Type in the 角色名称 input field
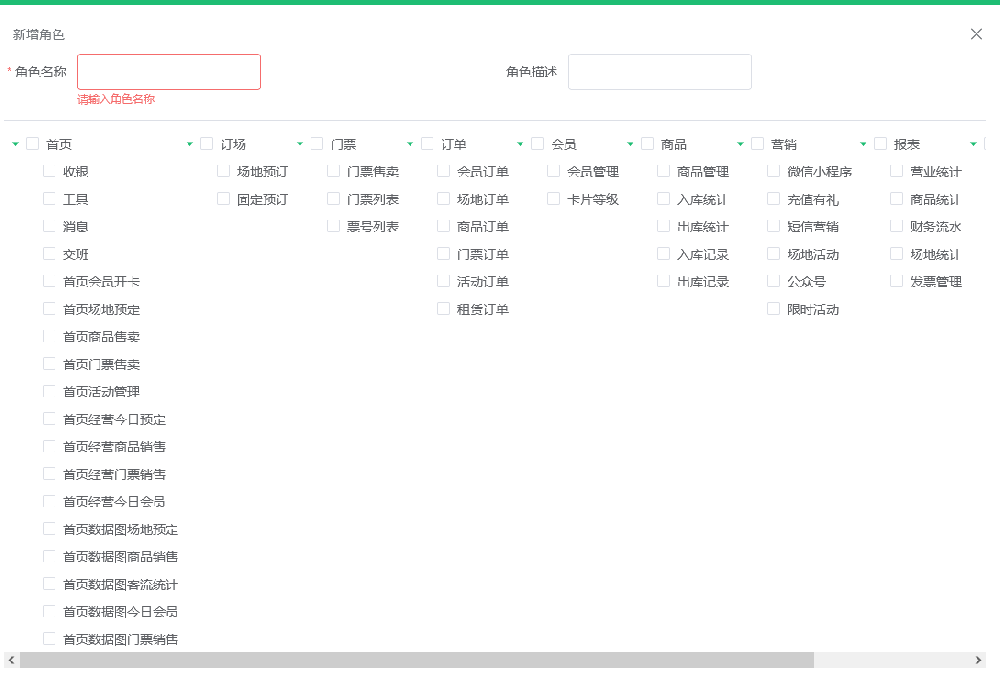Image resolution: width=1000 pixels, height=673 pixels. tap(169, 72)
